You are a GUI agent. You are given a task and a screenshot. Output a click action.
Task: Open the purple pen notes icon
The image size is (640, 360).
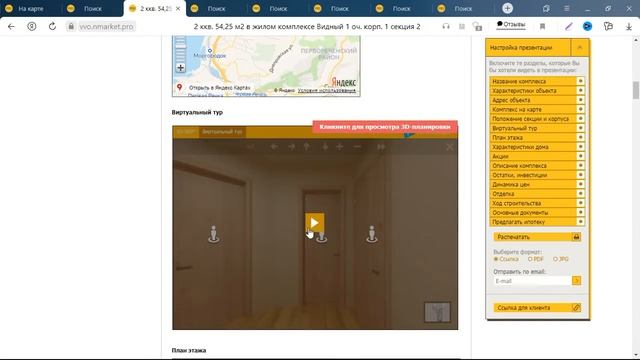569,27
